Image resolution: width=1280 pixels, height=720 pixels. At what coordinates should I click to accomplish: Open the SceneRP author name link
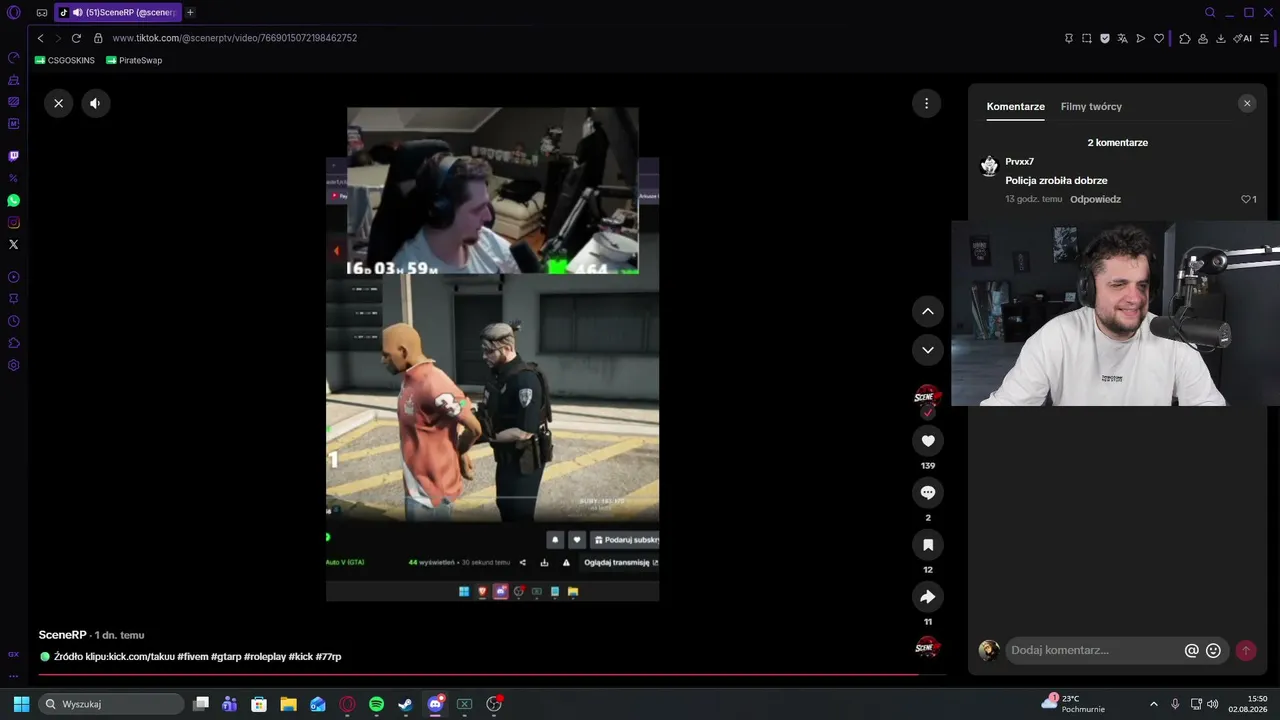(62, 635)
